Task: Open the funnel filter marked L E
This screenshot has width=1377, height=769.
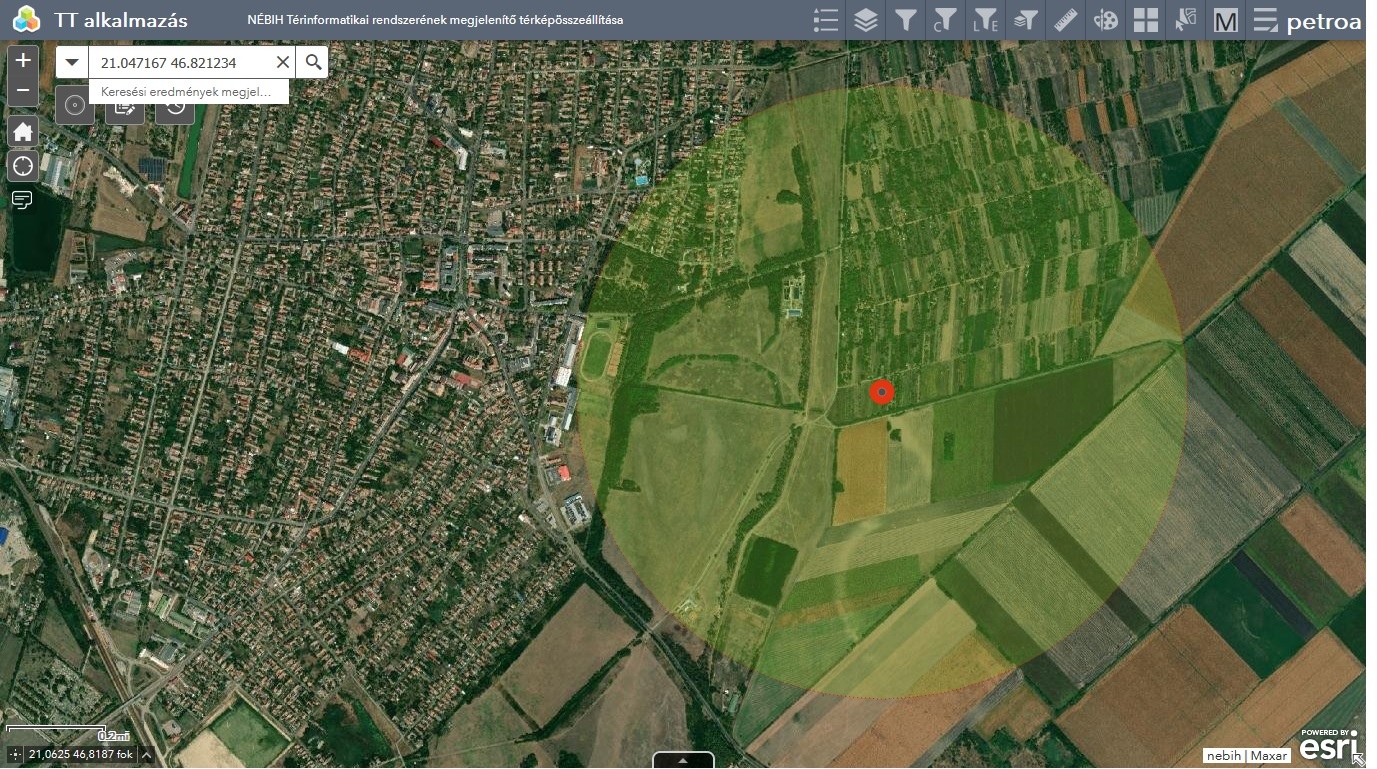Action: tap(985, 20)
